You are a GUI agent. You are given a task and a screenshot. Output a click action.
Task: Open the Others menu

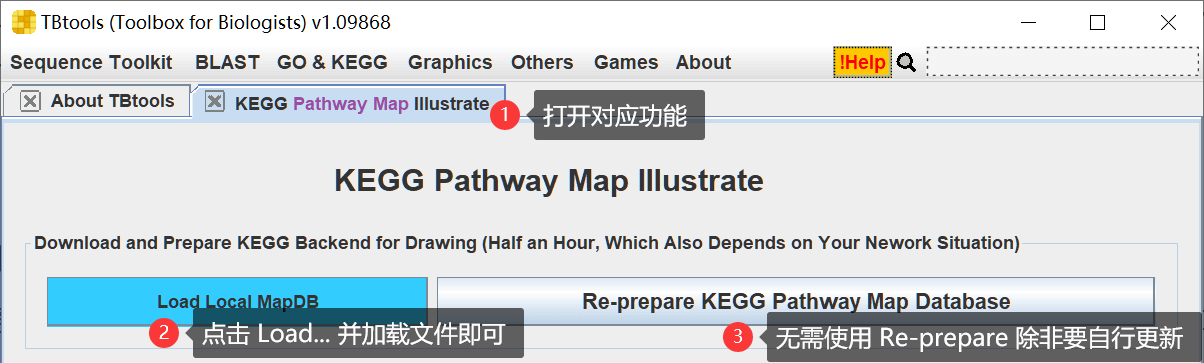542,62
